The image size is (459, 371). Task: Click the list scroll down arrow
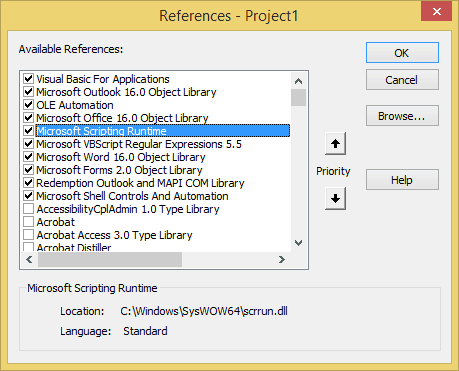[299, 243]
